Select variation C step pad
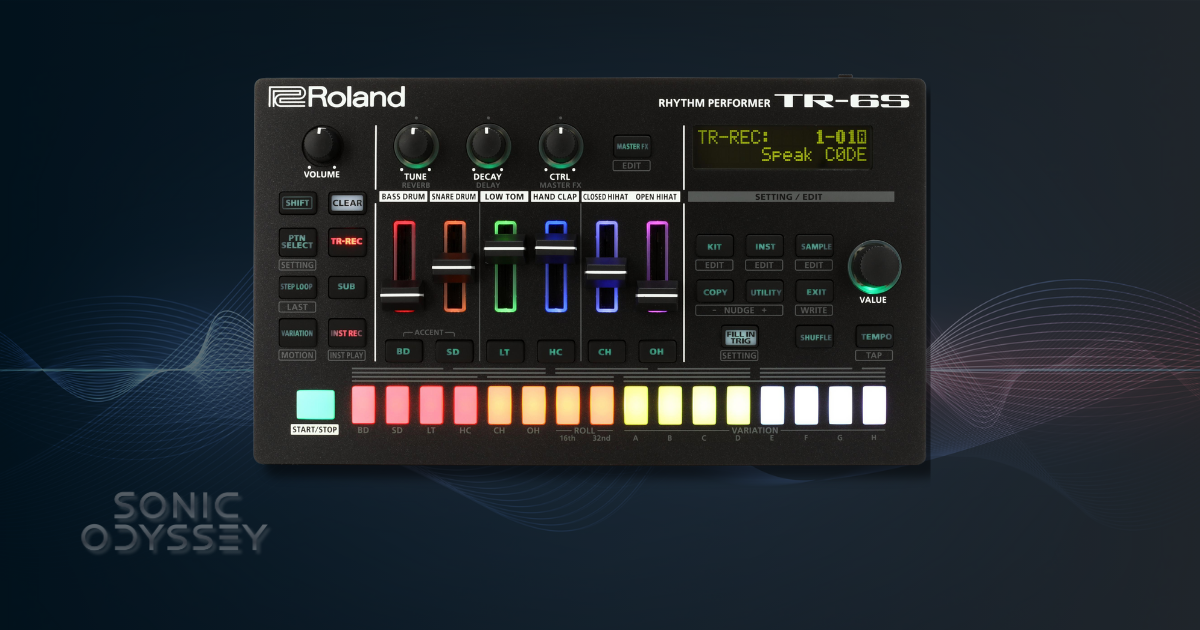 tap(704, 405)
